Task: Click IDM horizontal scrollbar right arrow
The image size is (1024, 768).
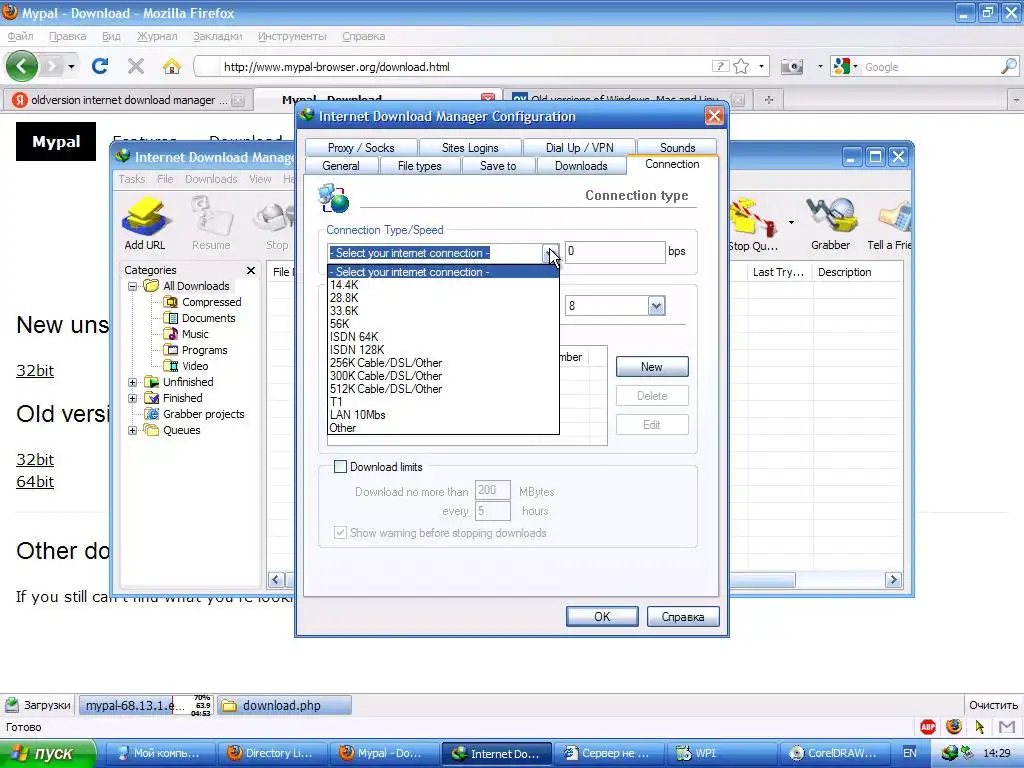Action: tap(893, 579)
